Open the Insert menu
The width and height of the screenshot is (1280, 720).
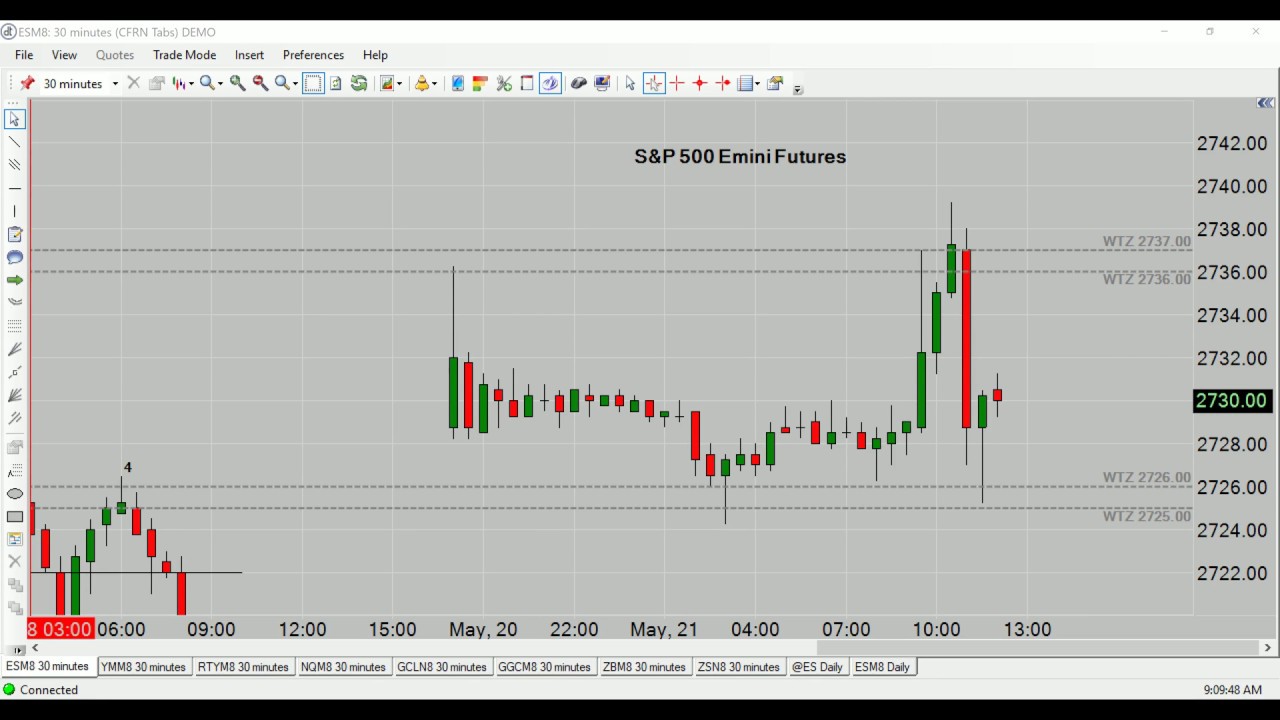pyautogui.click(x=249, y=55)
